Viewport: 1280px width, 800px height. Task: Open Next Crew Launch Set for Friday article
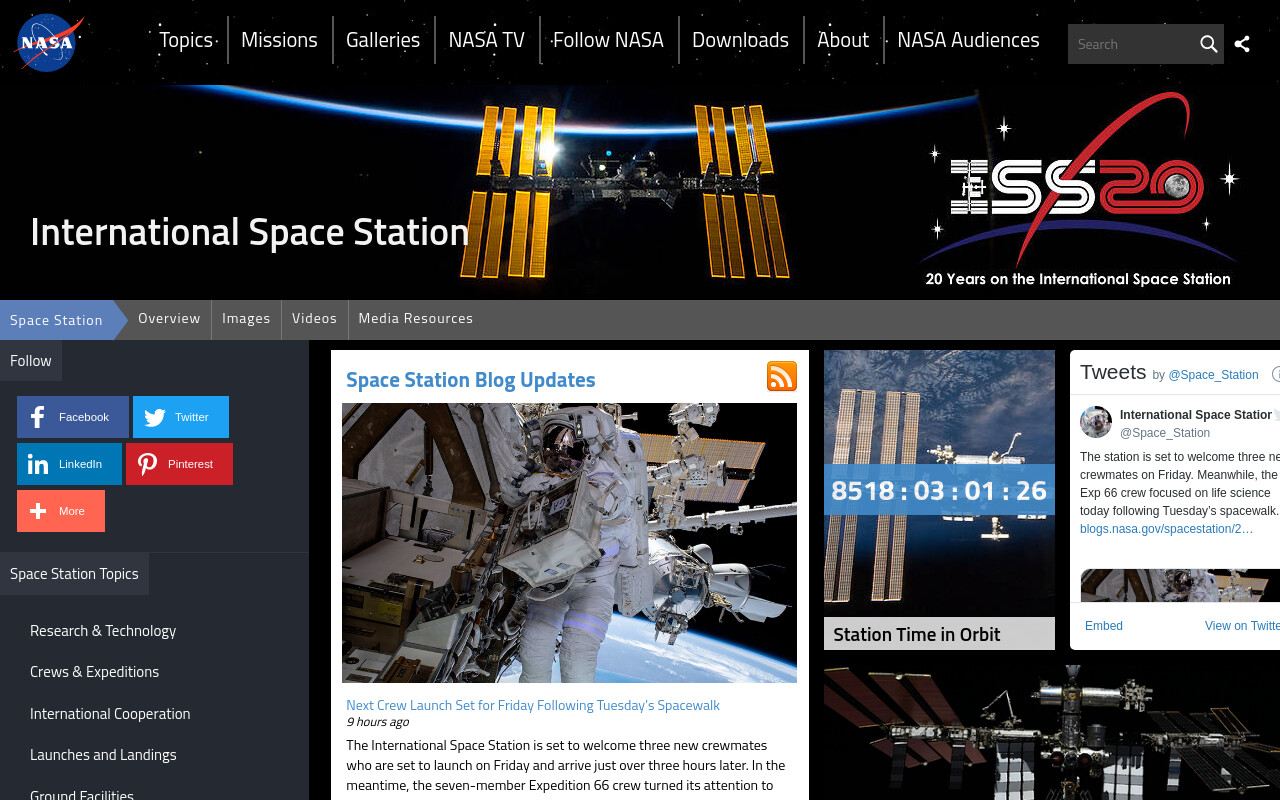[x=533, y=705]
